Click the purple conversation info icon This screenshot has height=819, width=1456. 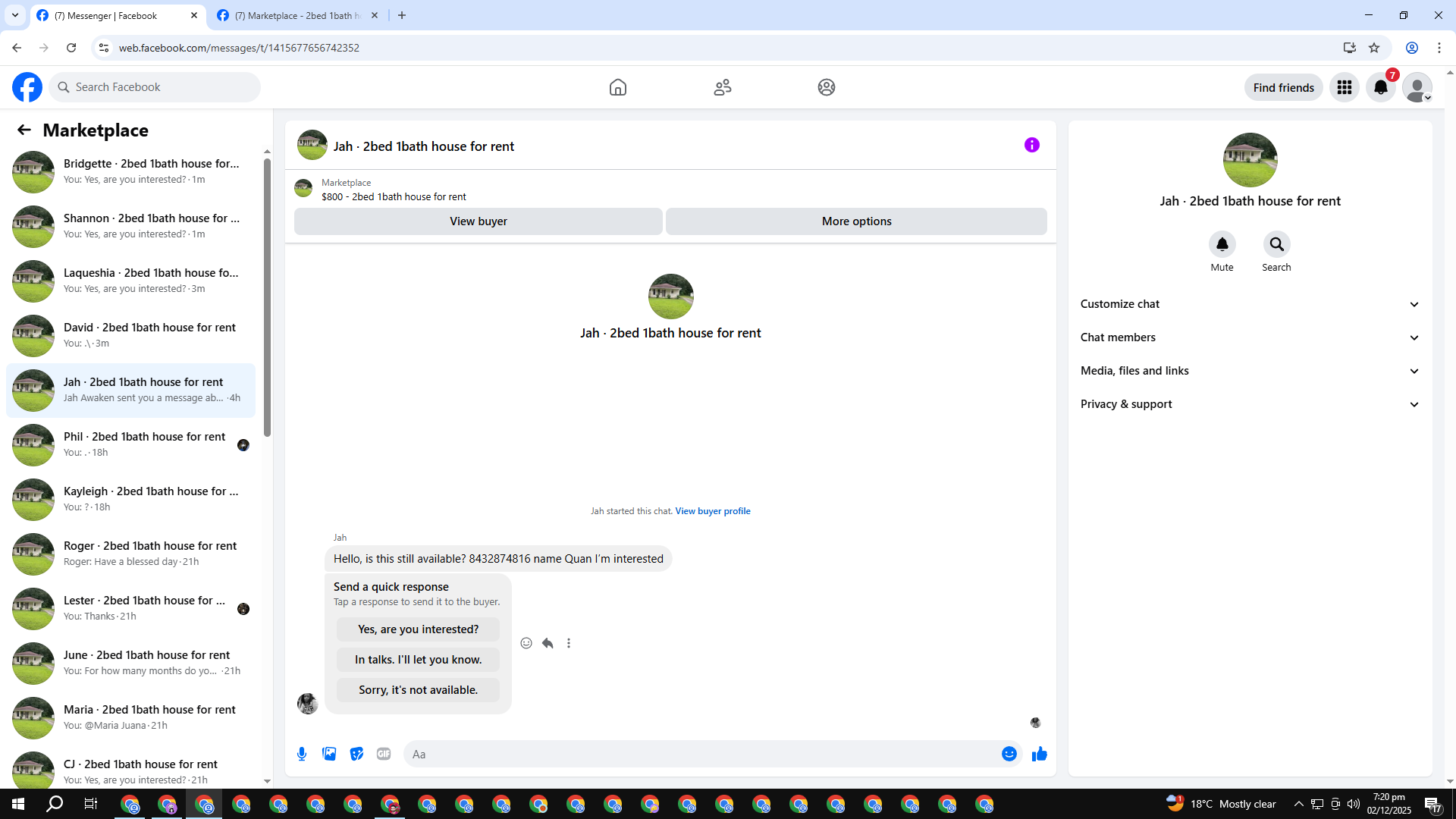(1031, 145)
